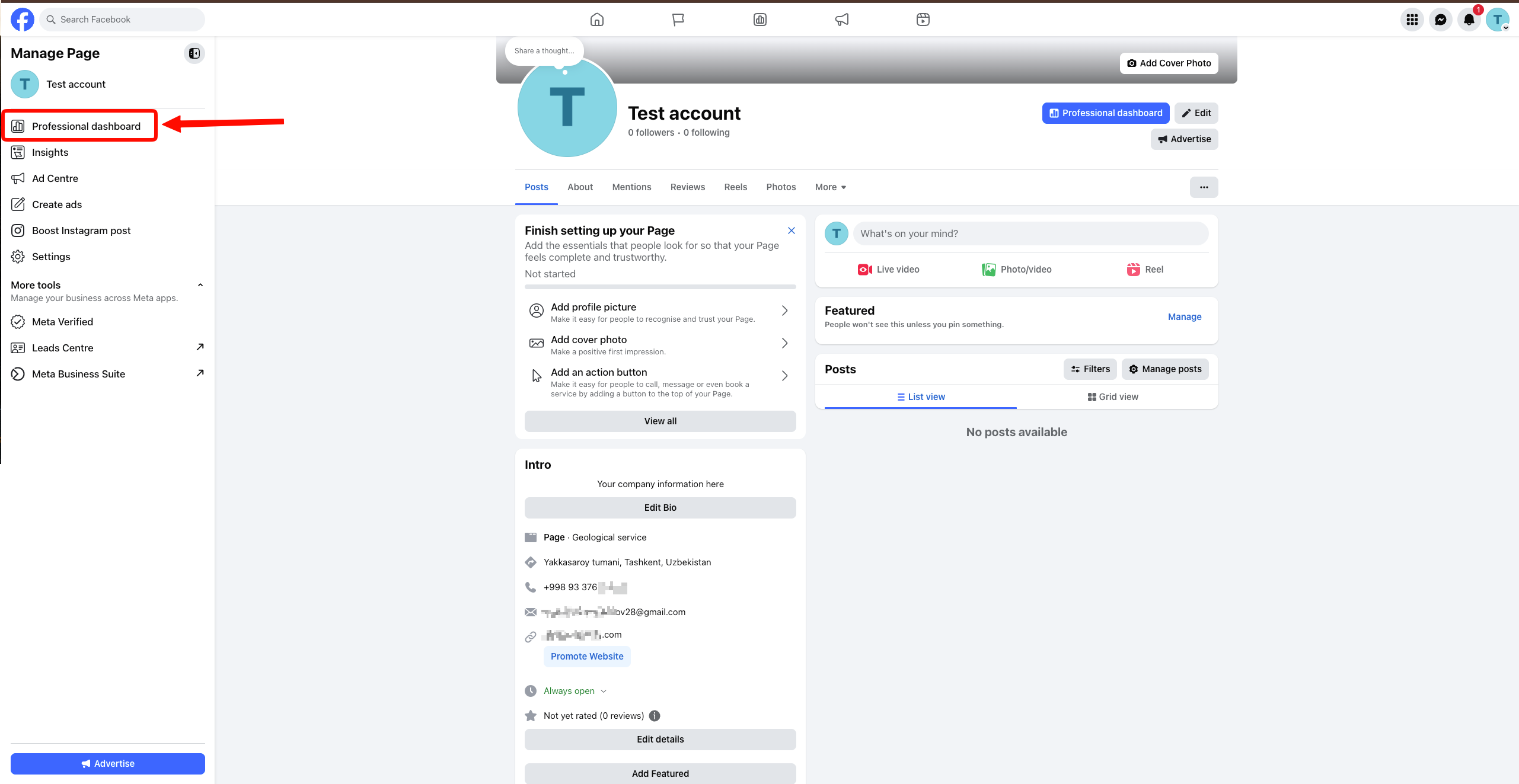1519x784 pixels.
Task: Expand the More tab dropdown
Action: (x=831, y=187)
